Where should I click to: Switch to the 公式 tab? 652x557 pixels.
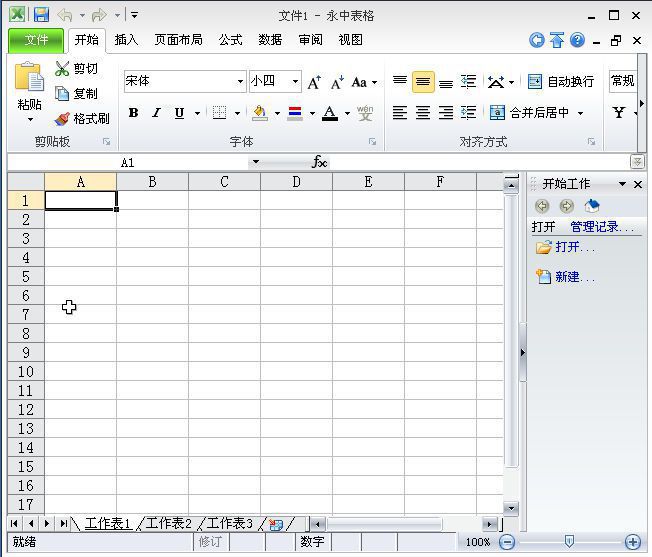(x=230, y=40)
